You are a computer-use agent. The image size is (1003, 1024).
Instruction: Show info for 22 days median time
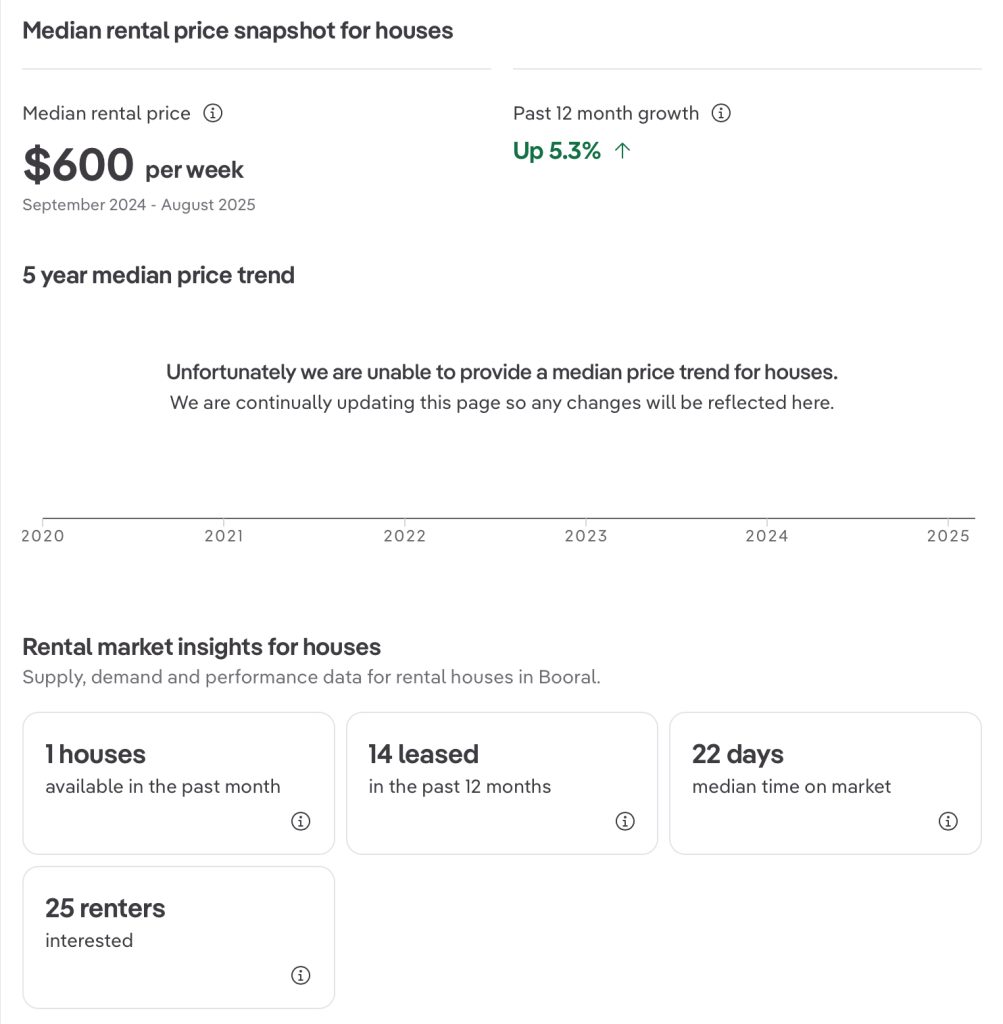coord(948,821)
